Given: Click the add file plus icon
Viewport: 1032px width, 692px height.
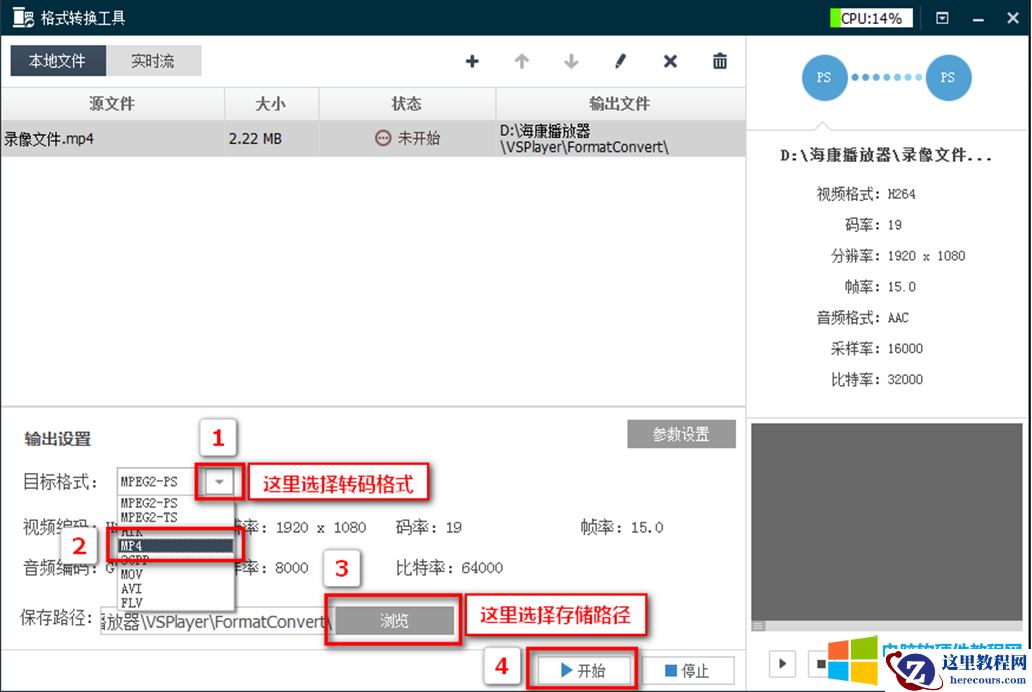Looking at the screenshot, I should 471,61.
